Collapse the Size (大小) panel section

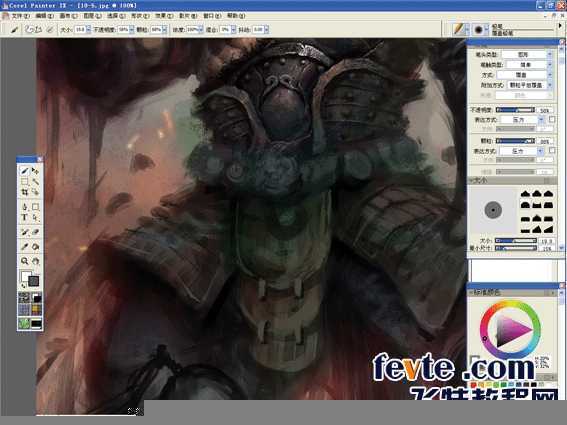coord(471,180)
